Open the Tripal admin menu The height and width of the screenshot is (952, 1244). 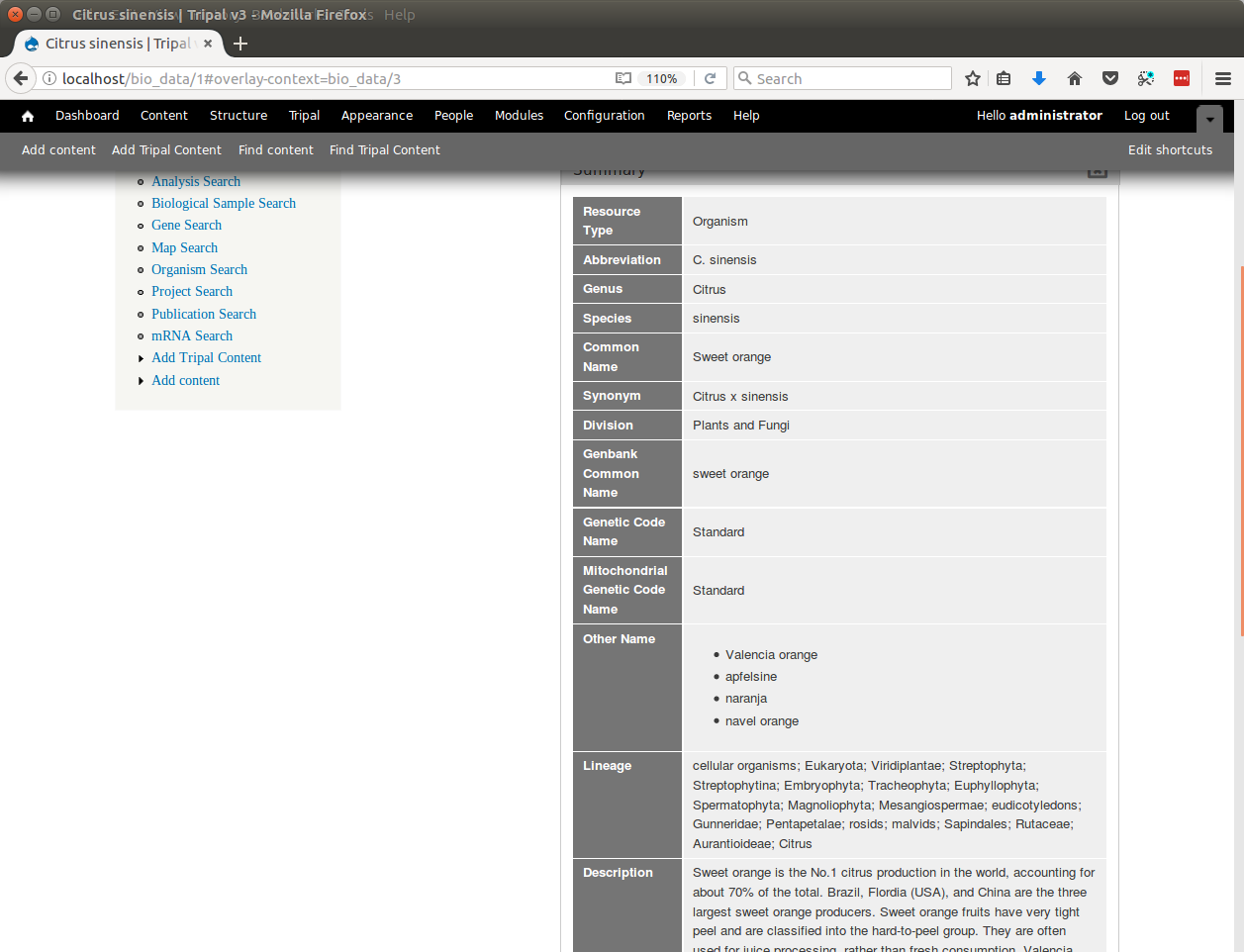coord(304,116)
